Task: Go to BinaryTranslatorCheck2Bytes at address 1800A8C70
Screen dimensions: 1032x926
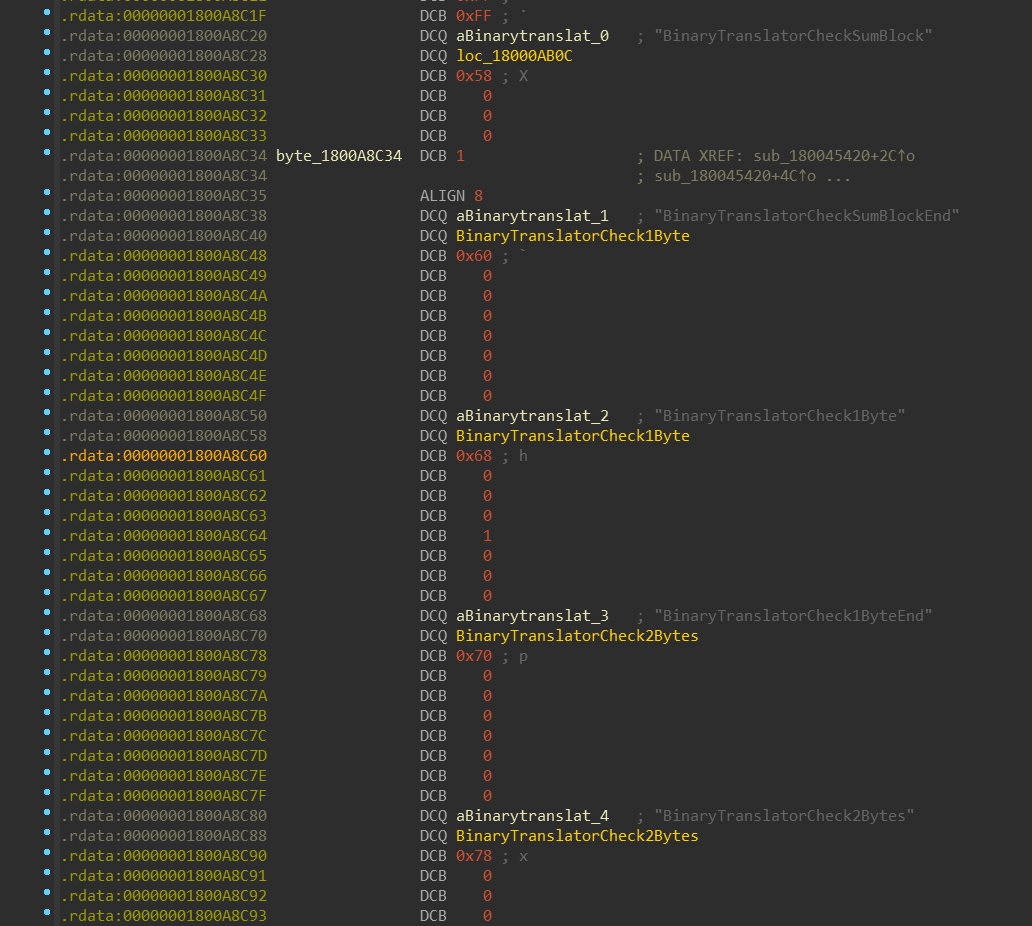Action: click(577, 636)
